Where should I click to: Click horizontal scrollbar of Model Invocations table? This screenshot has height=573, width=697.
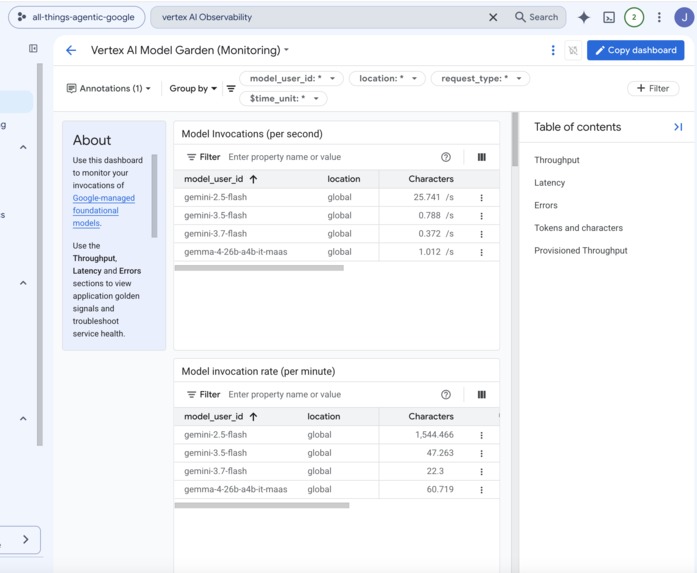pos(259,268)
